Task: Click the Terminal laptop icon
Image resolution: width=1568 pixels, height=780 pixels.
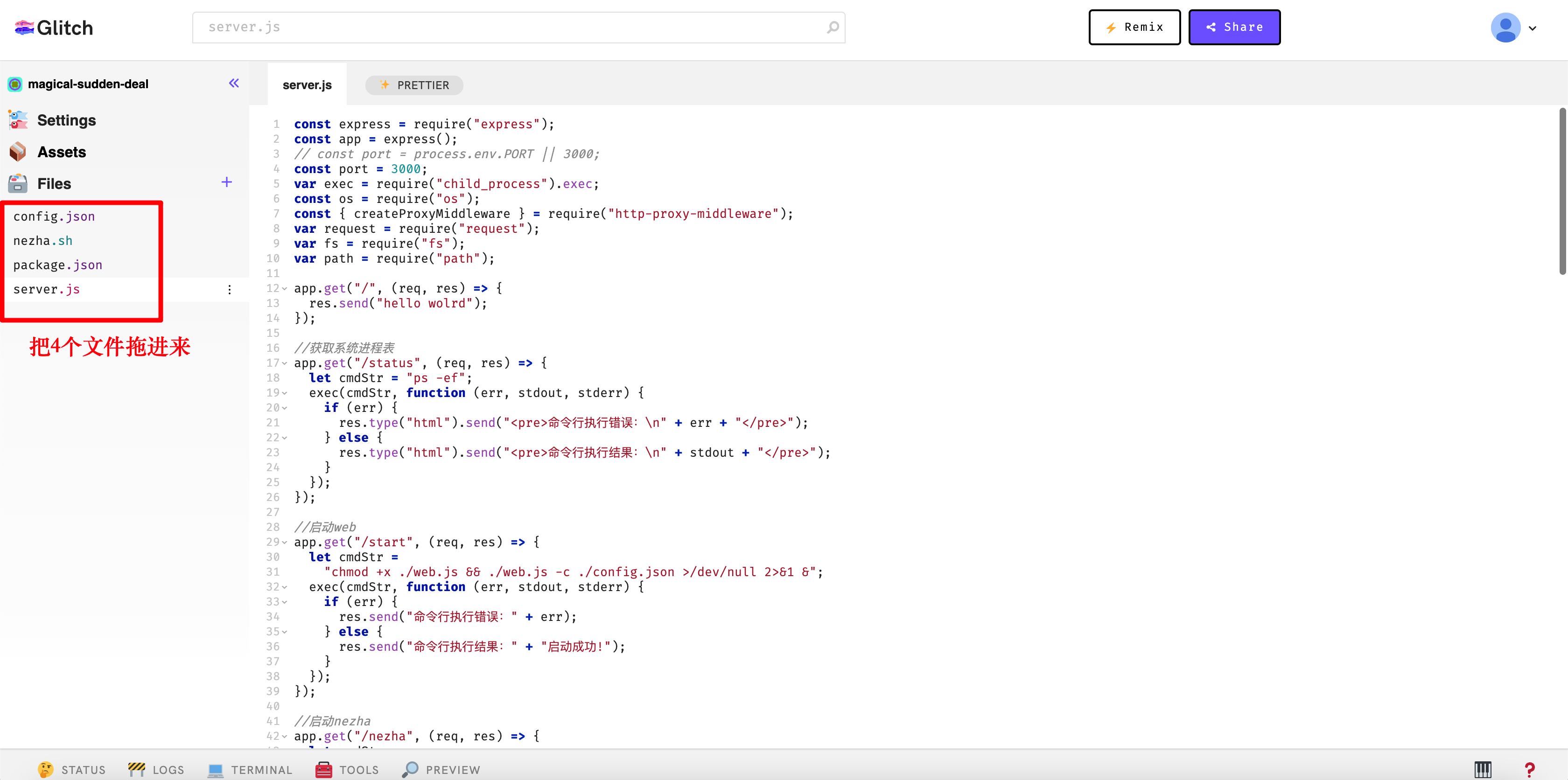Action: pos(215,770)
